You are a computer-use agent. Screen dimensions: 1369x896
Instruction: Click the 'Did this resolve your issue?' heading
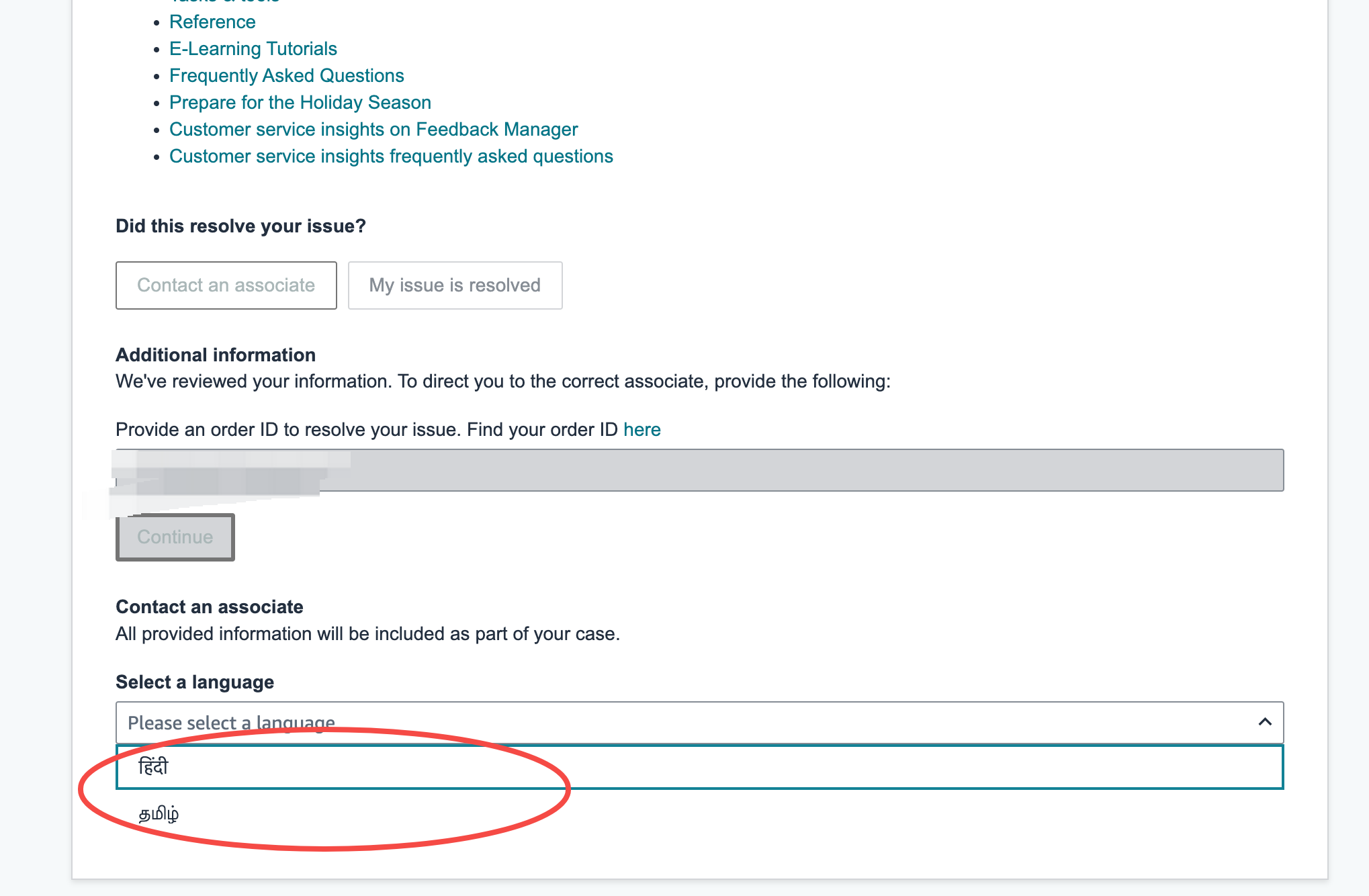240,226
